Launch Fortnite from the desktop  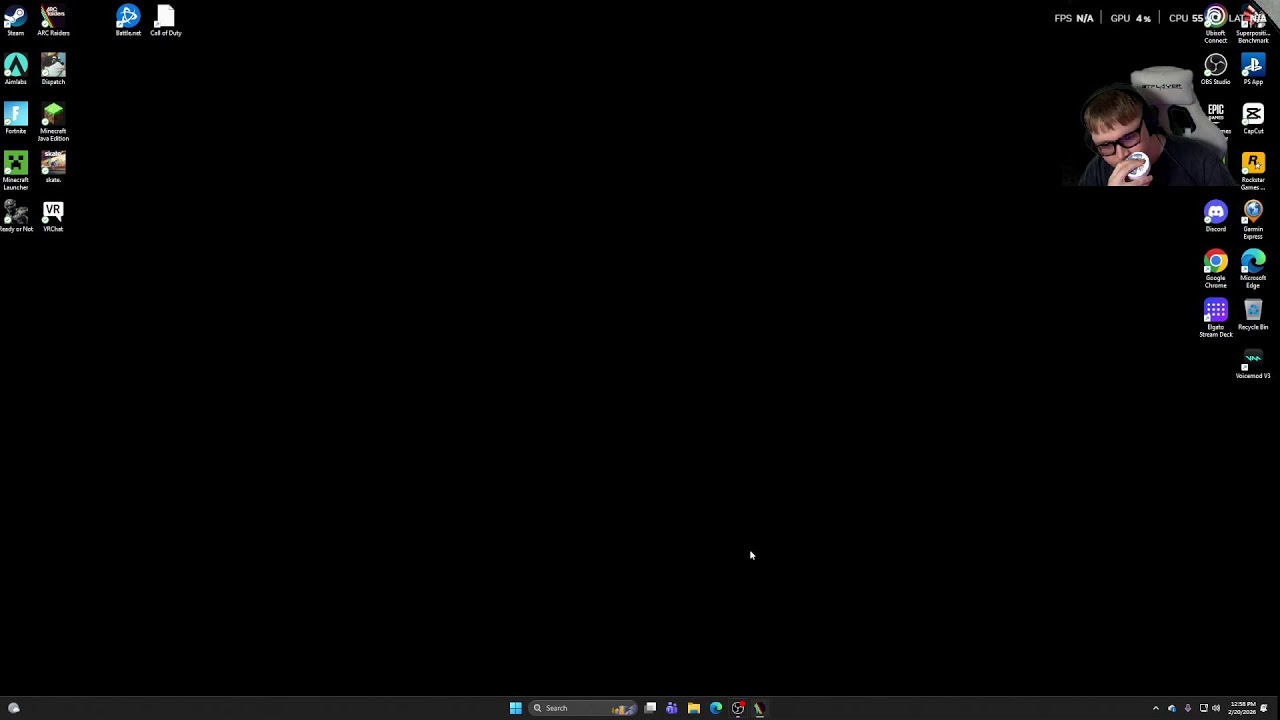[x=15, y=118]
